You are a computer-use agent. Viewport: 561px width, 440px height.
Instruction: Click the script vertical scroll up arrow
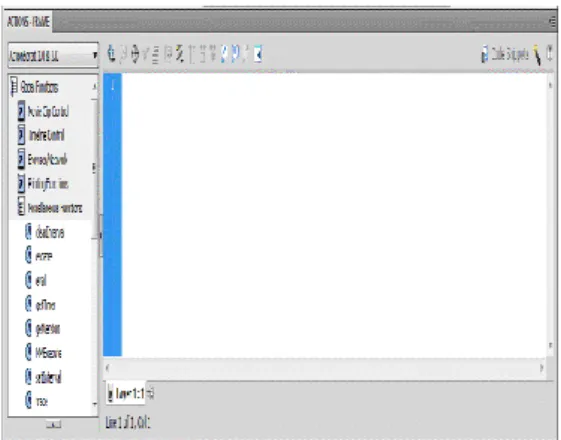pyautogui.click(x=550, y=85)
